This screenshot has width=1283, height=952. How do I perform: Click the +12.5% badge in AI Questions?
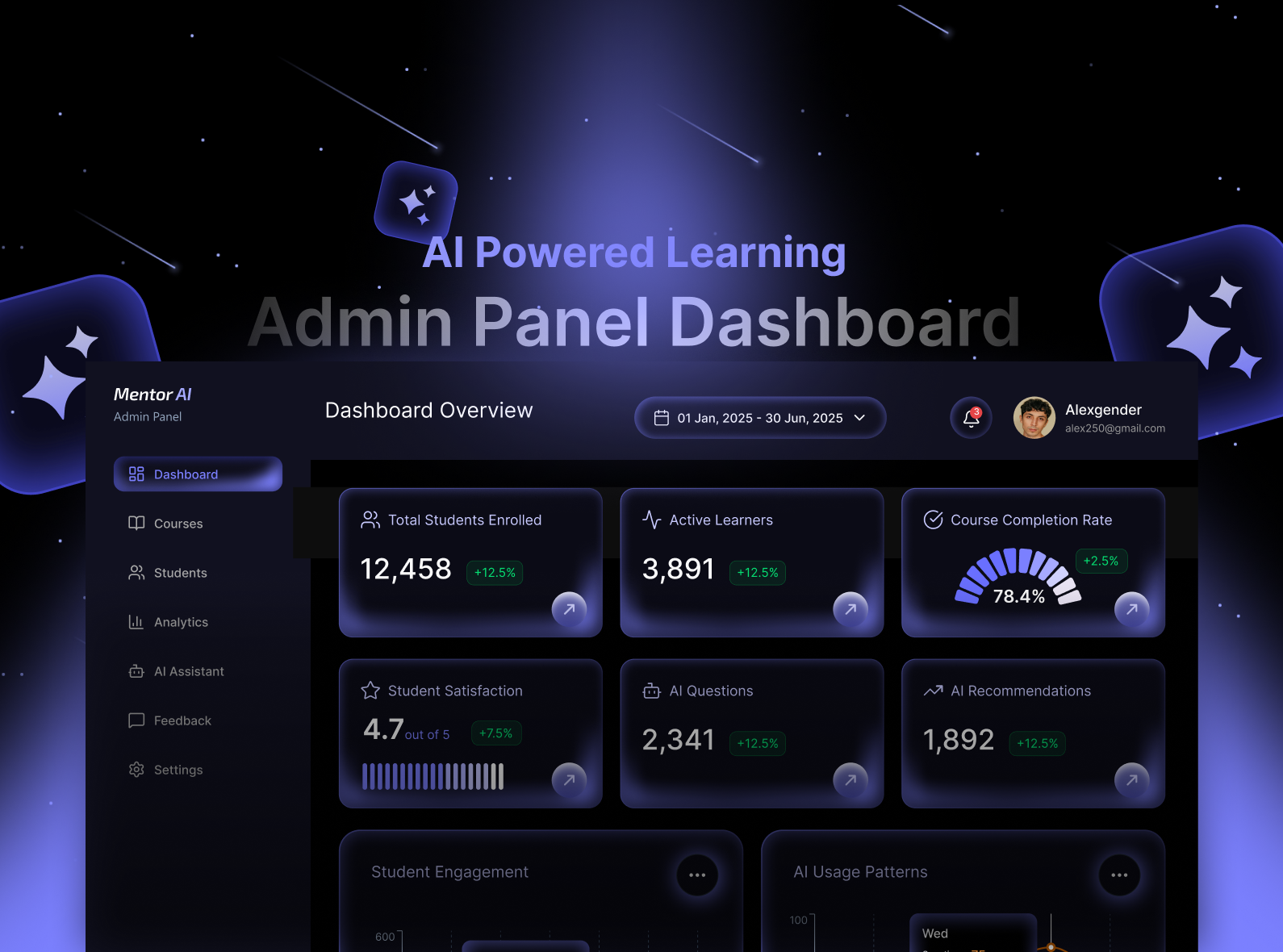(758, 744)
